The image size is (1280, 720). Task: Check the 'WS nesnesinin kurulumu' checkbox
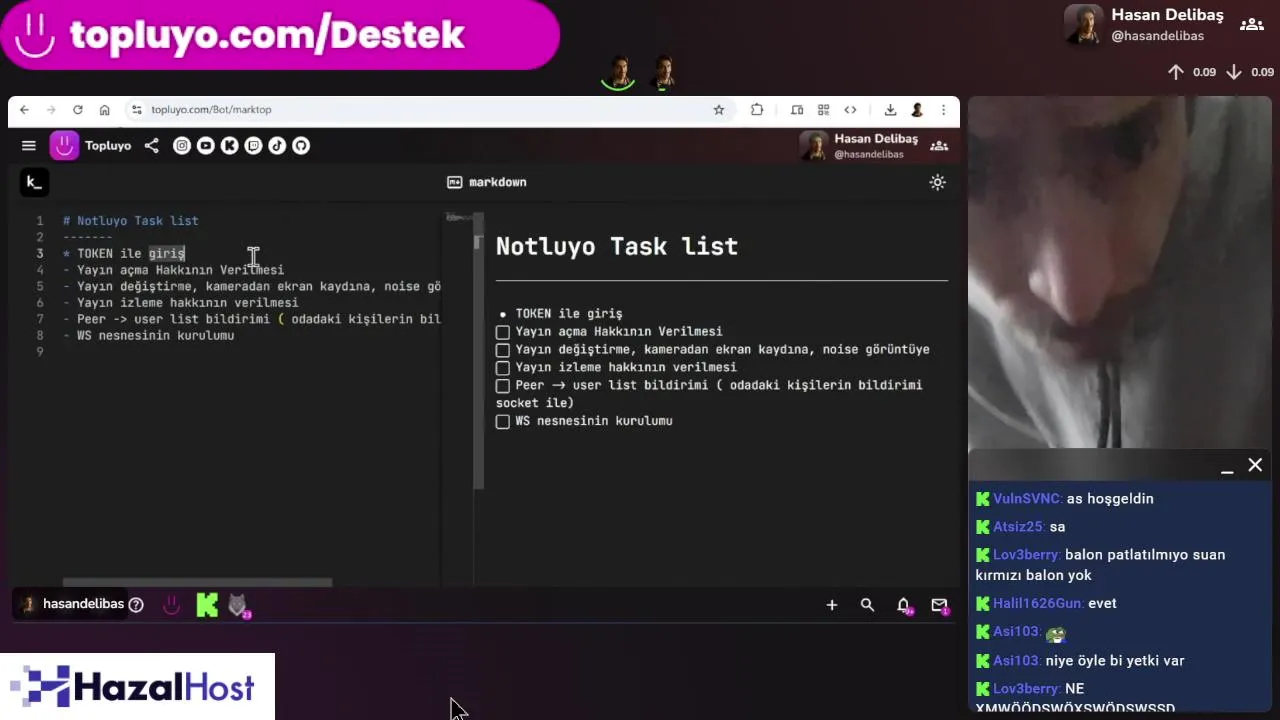[x=503, y=422]
